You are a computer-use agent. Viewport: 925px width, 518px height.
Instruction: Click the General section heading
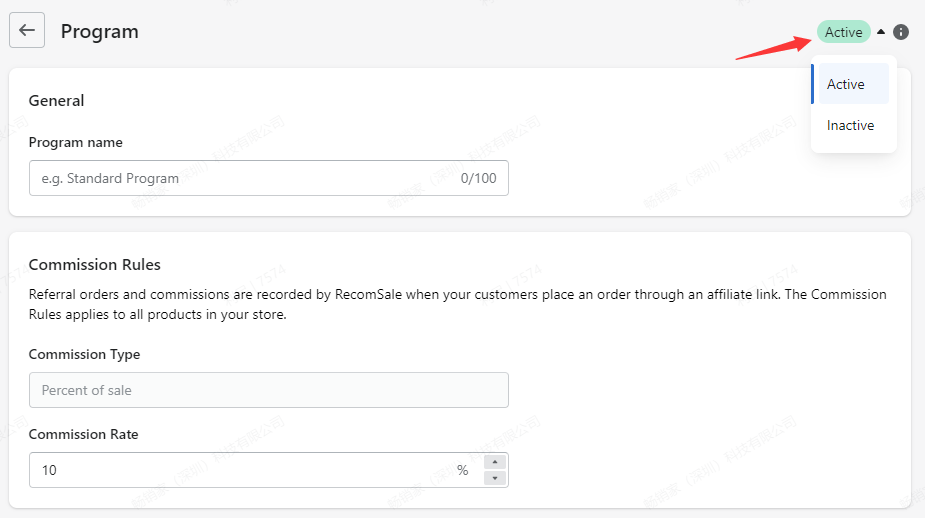56,100
